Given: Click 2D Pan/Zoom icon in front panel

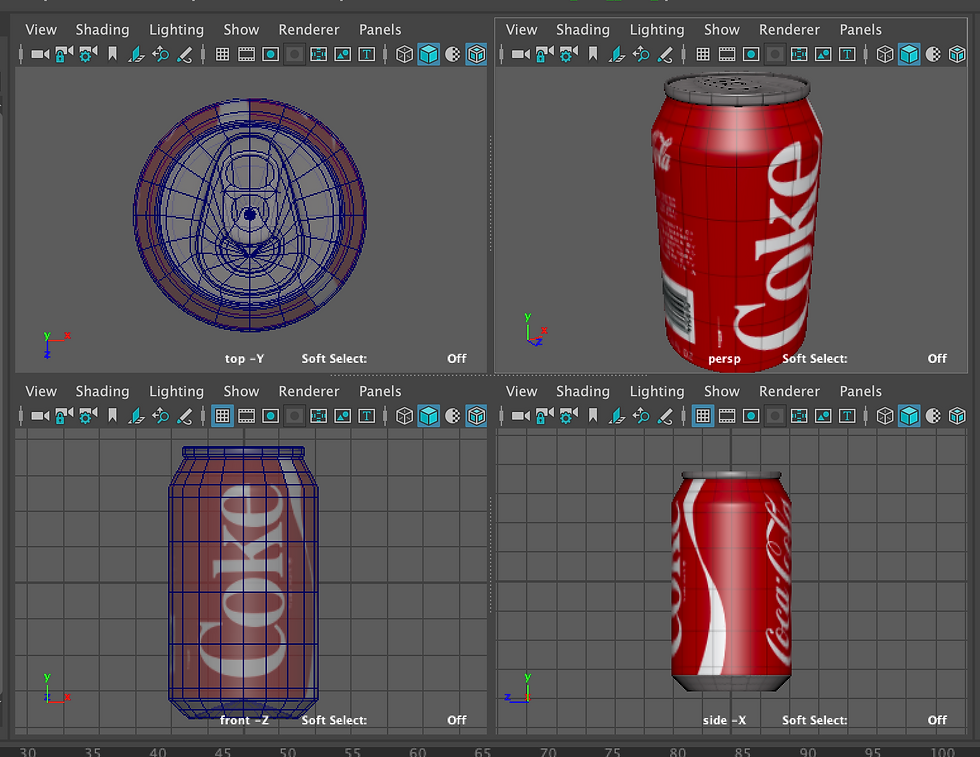Looking at the screenshot, I should pos(161,416).
